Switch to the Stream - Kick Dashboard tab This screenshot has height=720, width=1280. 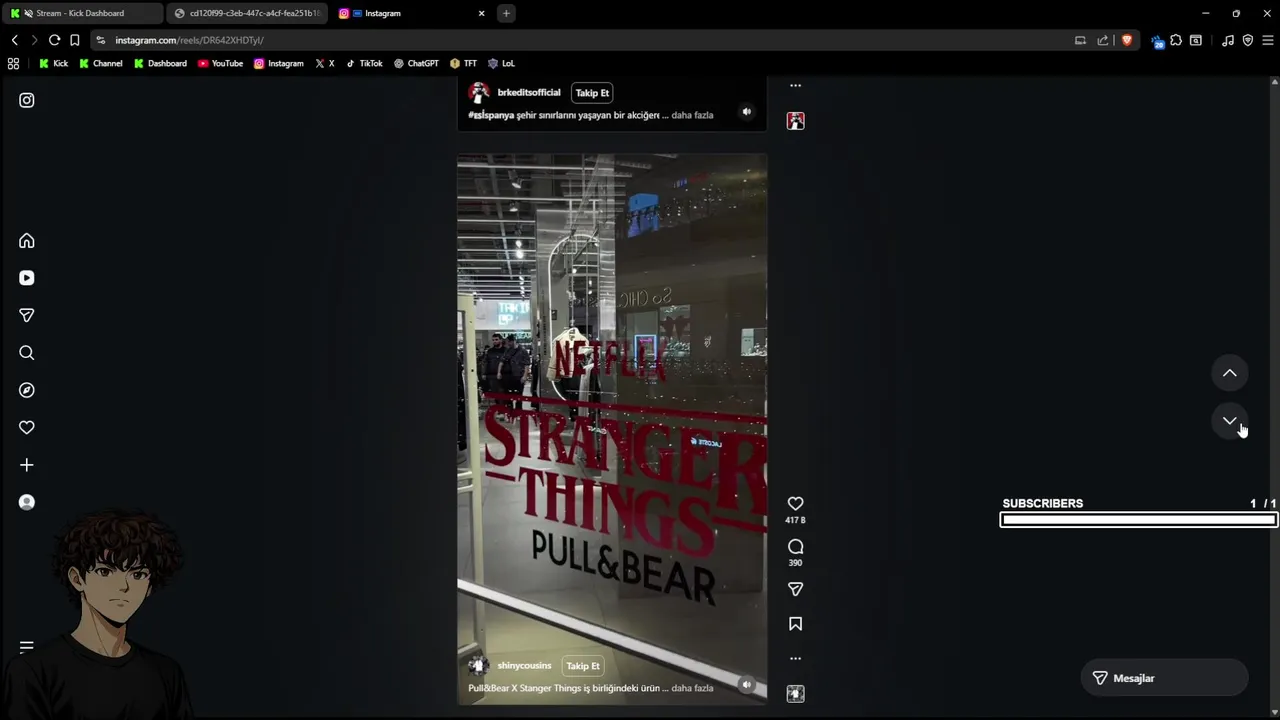point(83,13)
